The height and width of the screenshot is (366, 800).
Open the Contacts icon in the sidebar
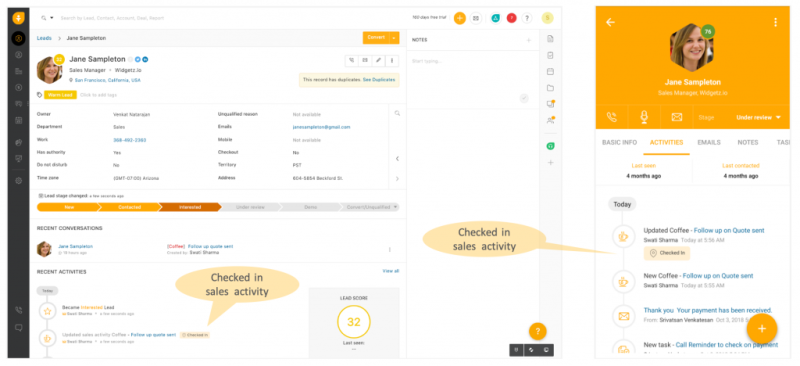(x=18, y=55)
